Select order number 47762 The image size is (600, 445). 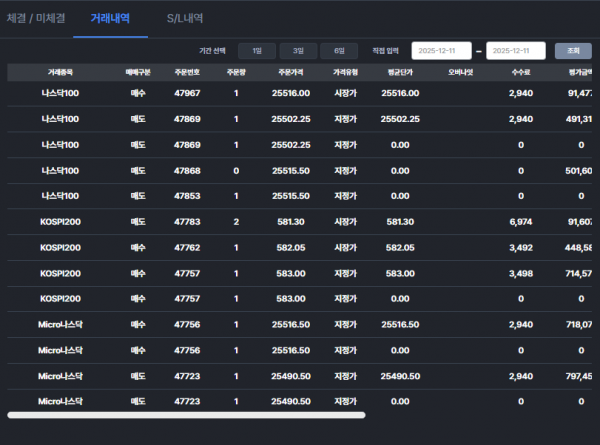[187, 248]
